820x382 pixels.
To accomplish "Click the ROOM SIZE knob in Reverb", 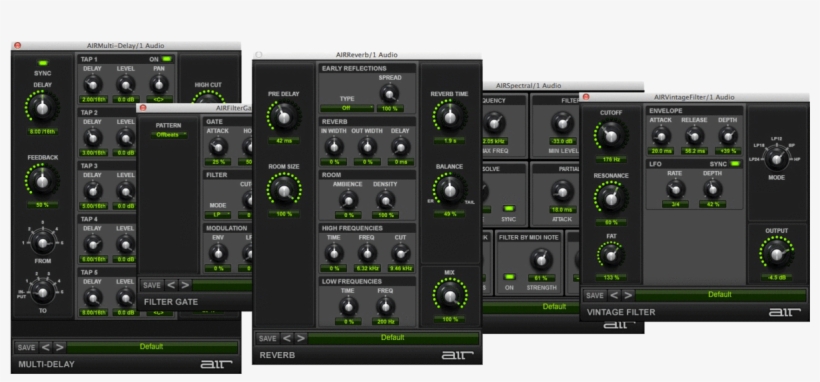I will coord(284,190).
